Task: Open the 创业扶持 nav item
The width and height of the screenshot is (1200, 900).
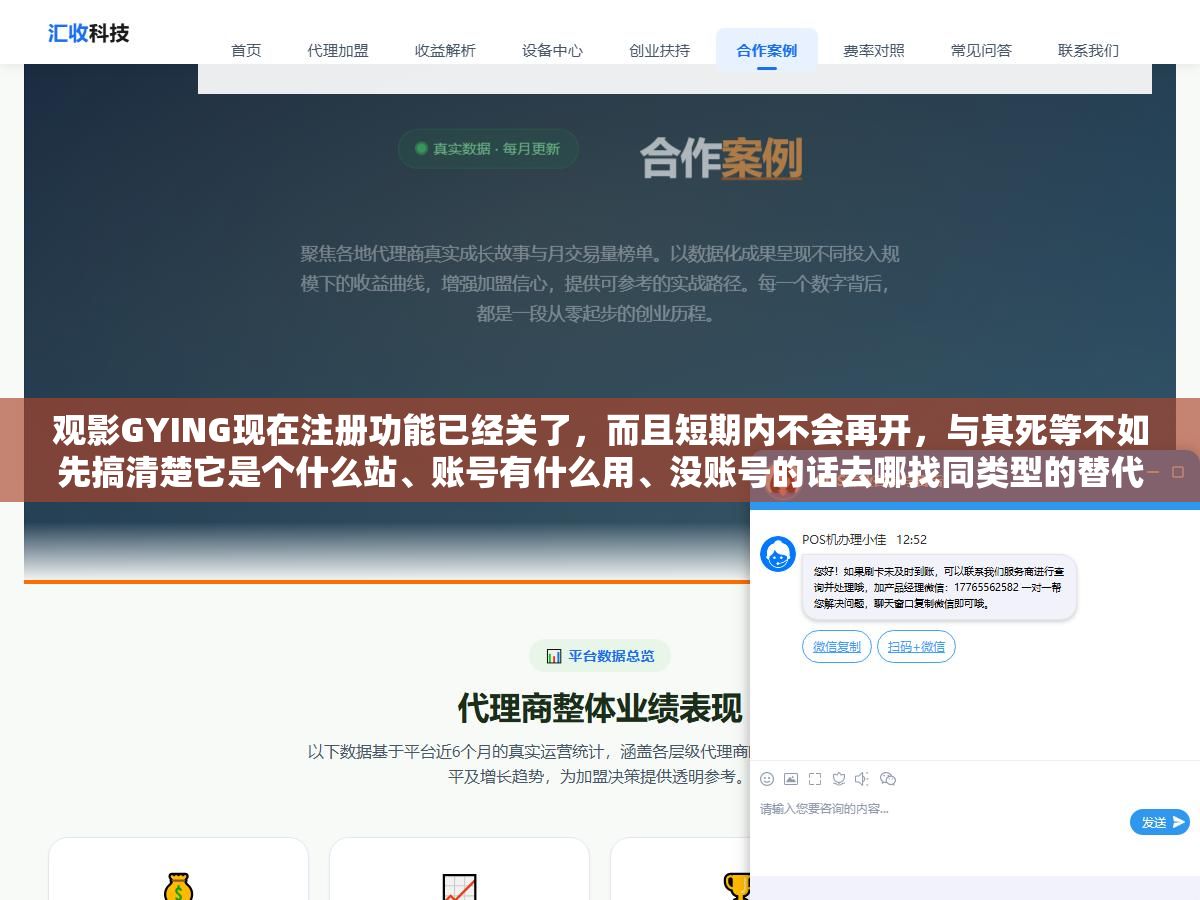Action: 659,50
